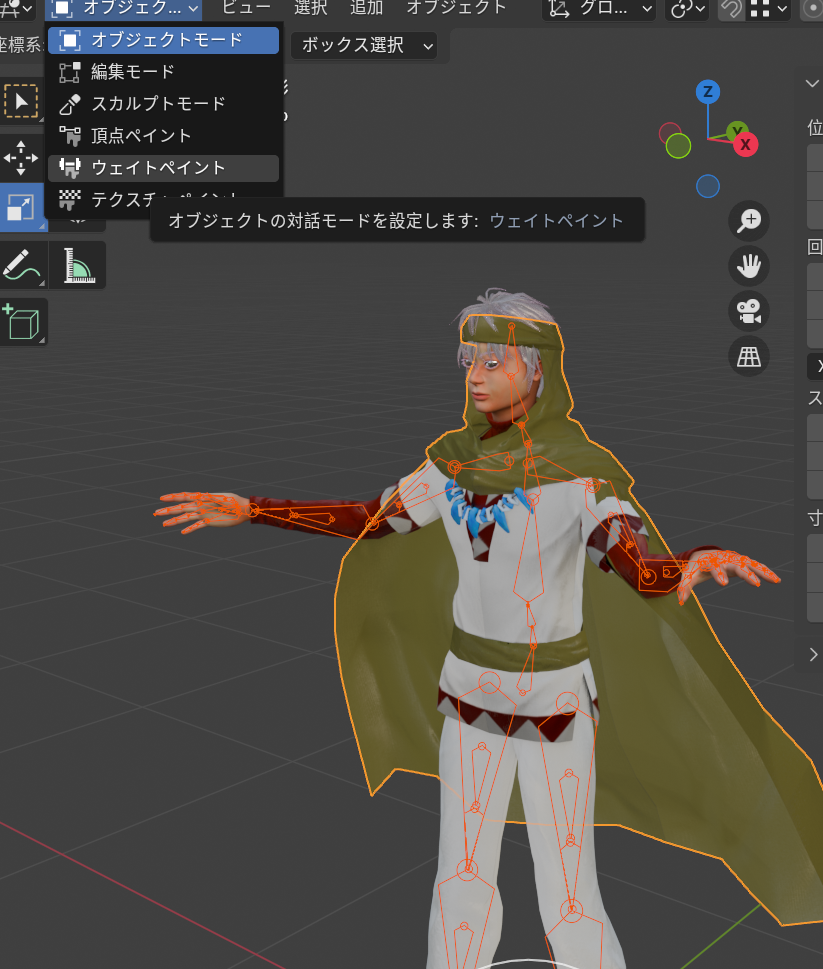Click the Edit Mode icon

[x=69, y=72]
